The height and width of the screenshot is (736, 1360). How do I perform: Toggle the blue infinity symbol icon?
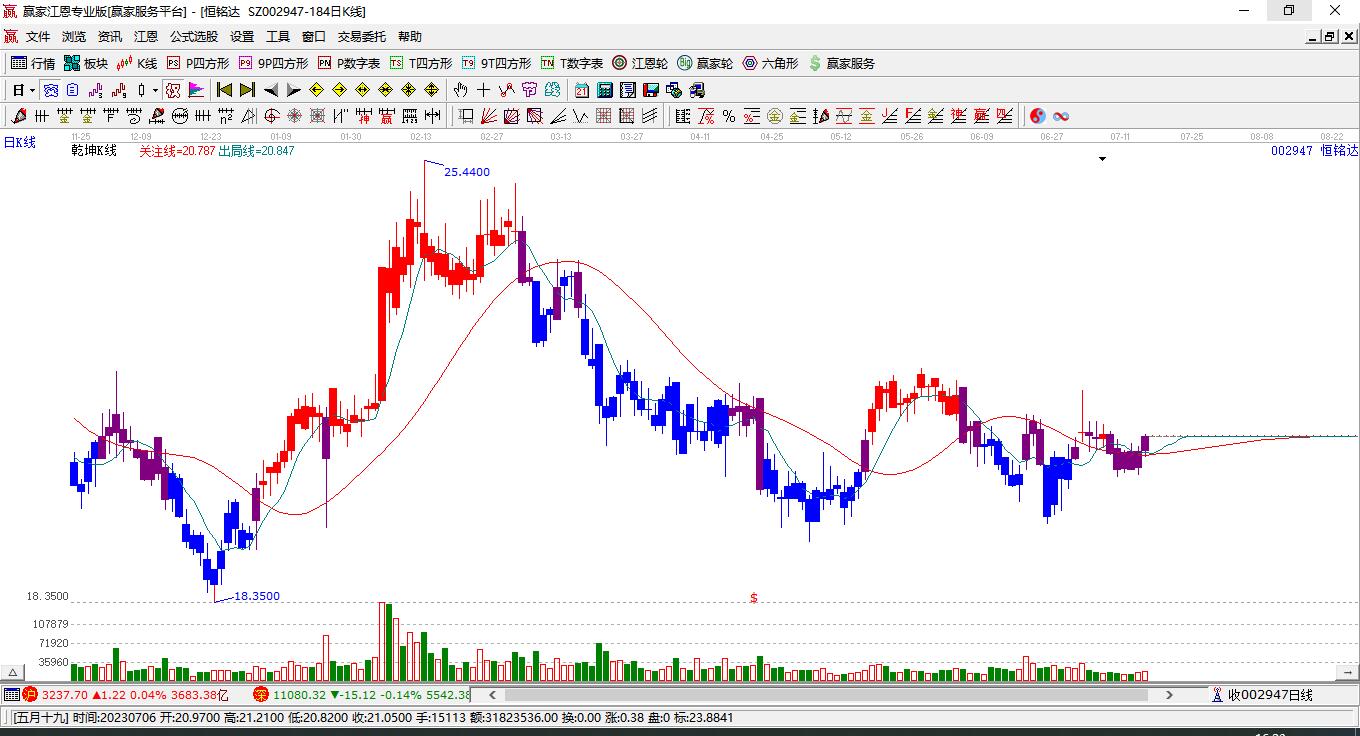[x=1061, y=116]
